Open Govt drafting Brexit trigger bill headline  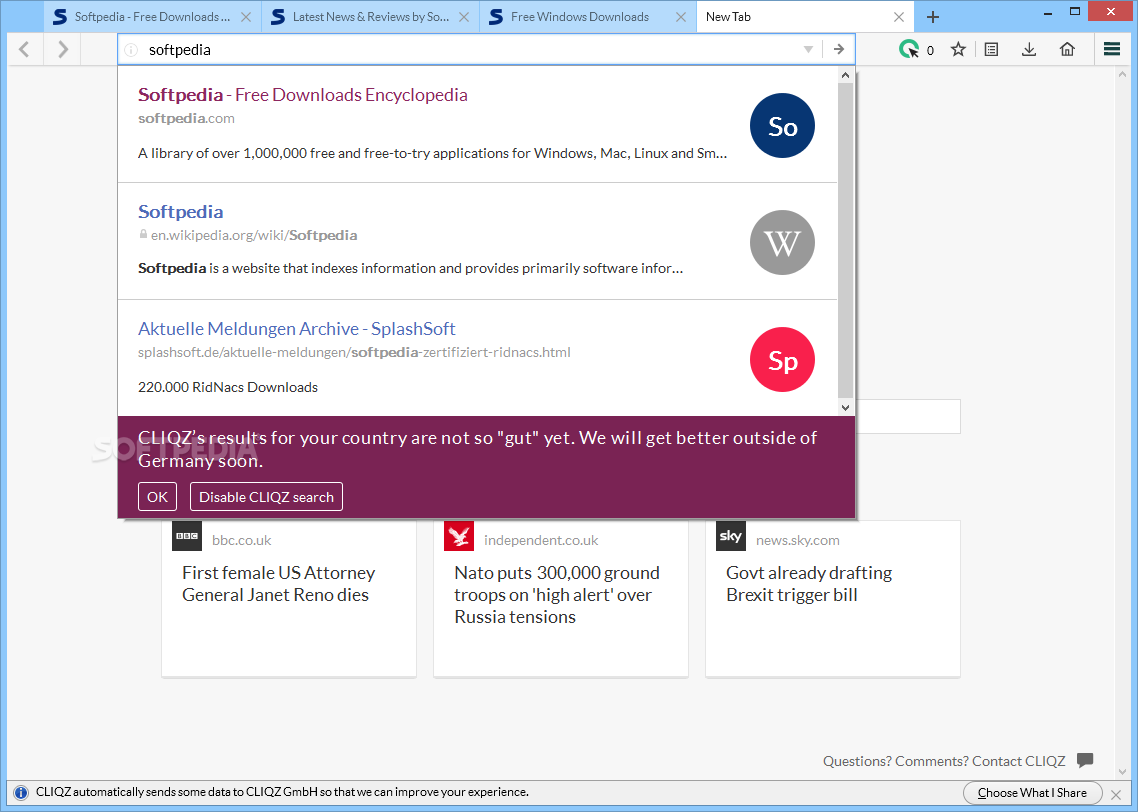[809, 584]
